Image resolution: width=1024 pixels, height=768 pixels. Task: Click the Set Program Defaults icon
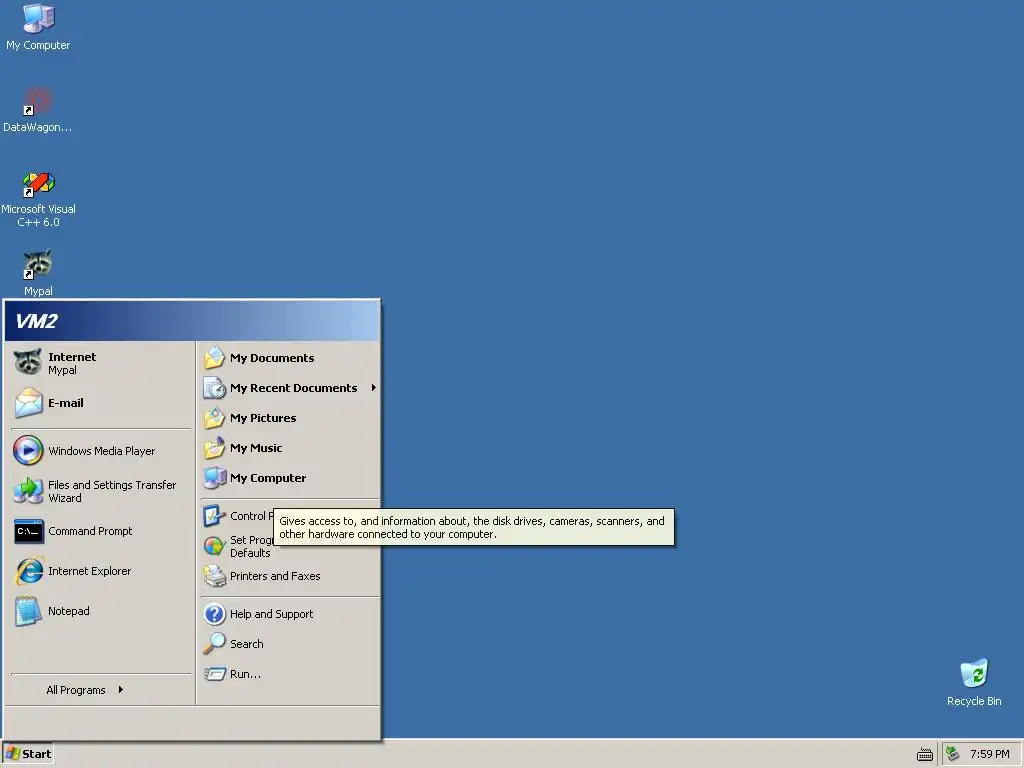[214, 546]
